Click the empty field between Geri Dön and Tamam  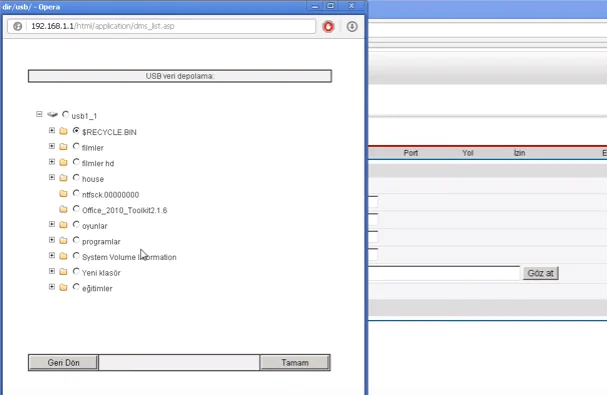(179, 363)
